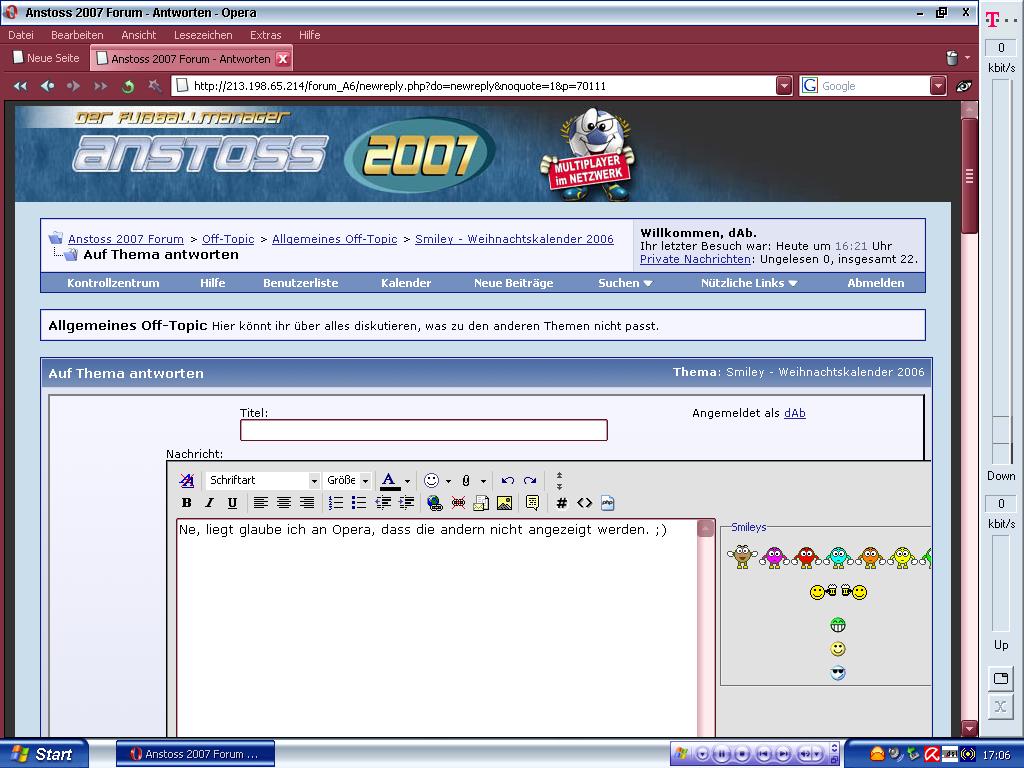
Task: Toggle underline formatting in the message editor
Action: [232, 503]
